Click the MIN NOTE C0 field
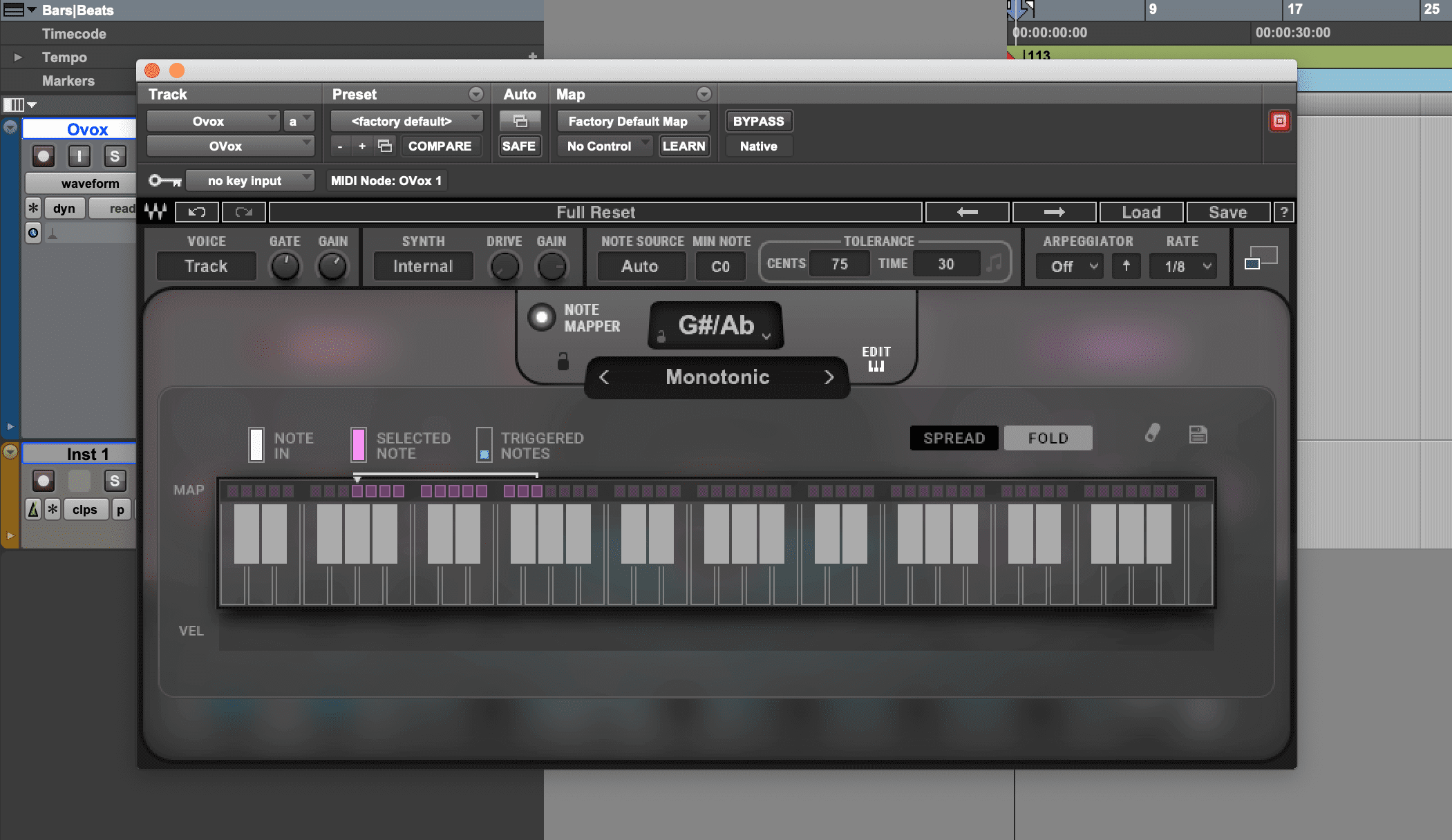 click(x=720, y=266)
